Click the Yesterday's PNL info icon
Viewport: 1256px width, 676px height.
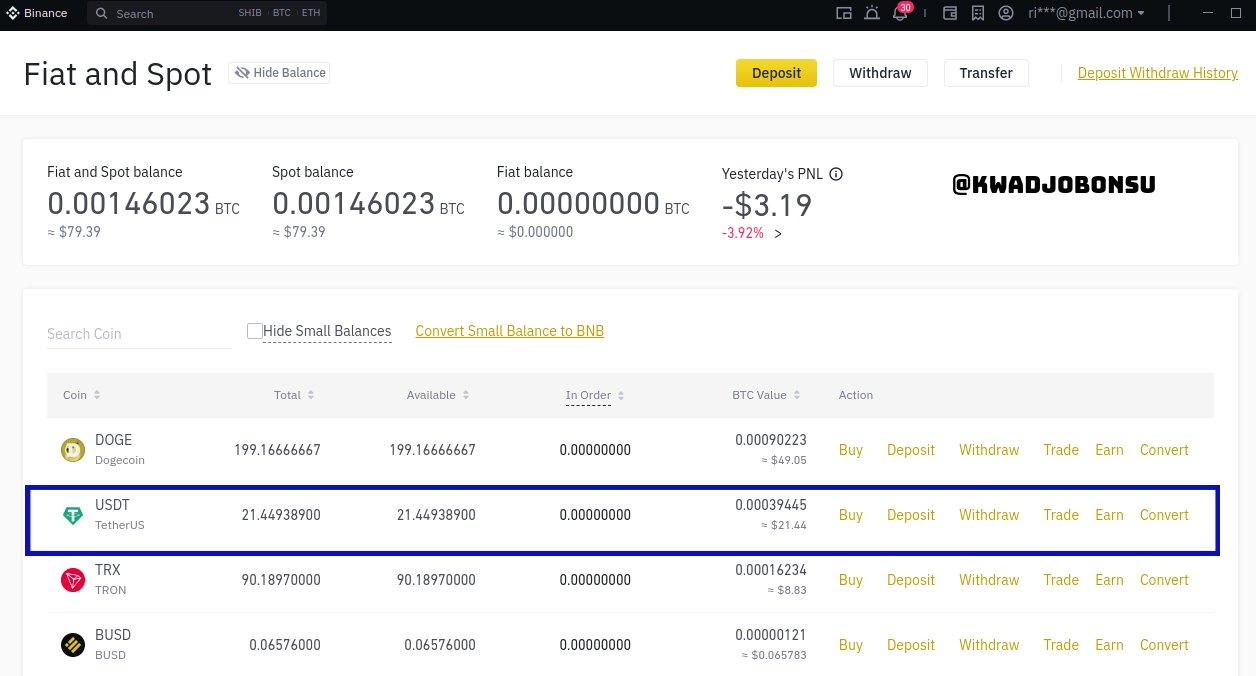click(836, 174)
